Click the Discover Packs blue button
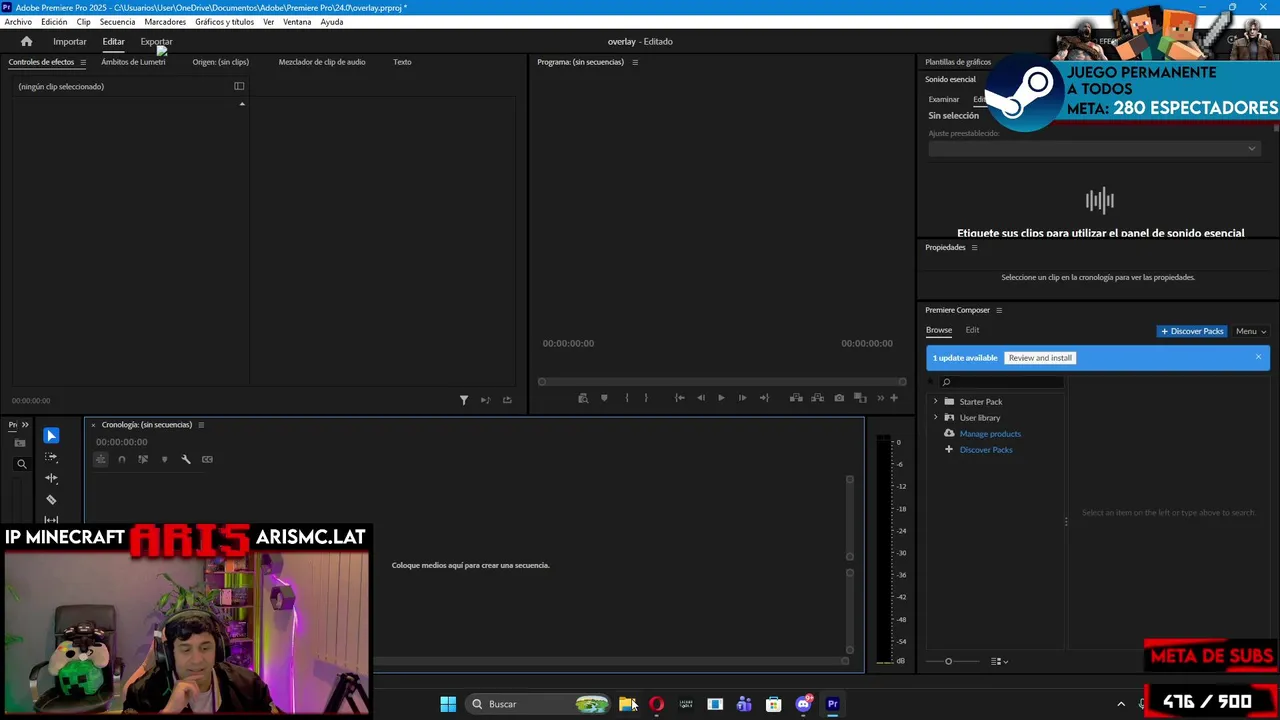The width and height of the screenshot is (1280, 720). point(1192,331)
